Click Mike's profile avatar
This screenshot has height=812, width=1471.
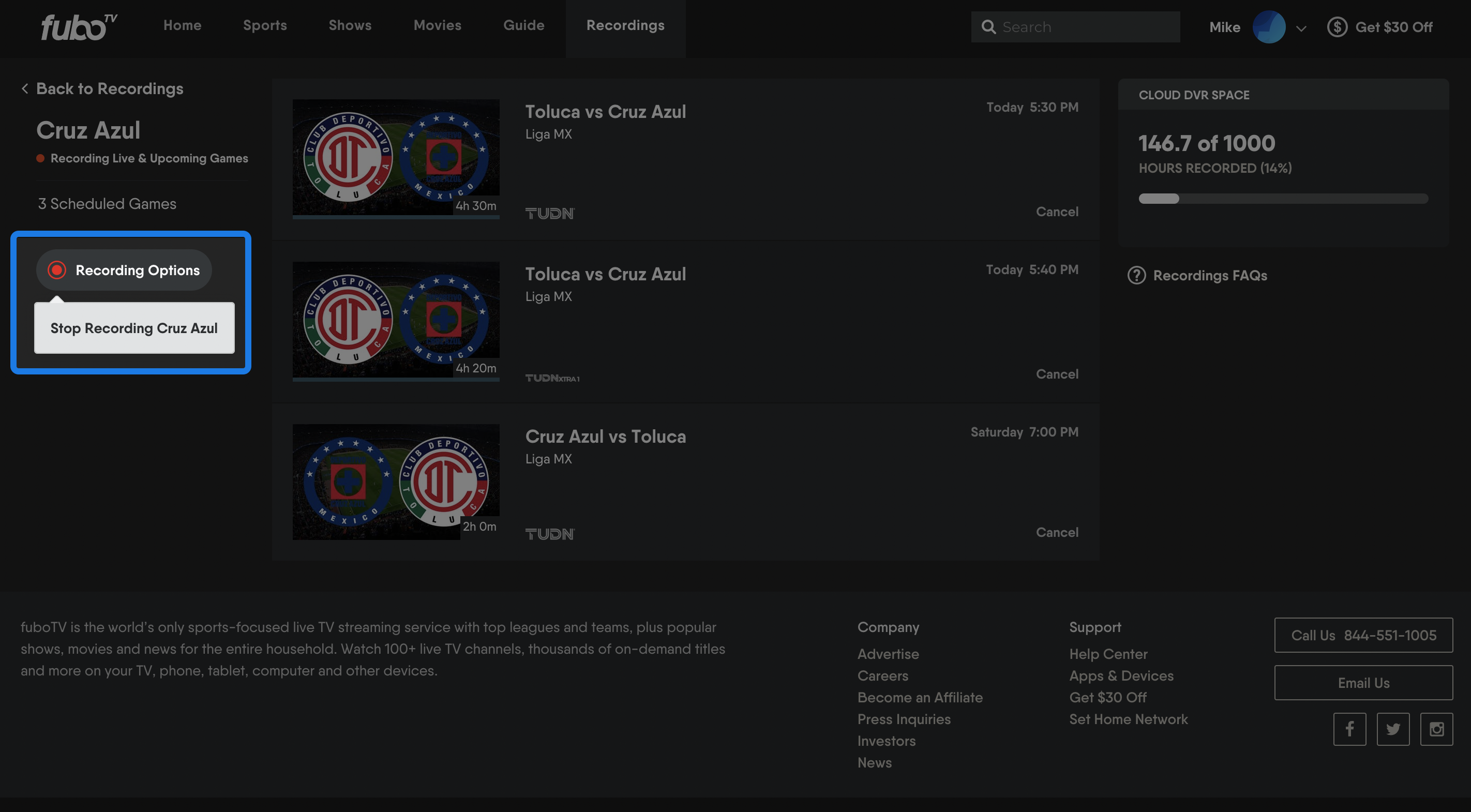(1269, 27)
